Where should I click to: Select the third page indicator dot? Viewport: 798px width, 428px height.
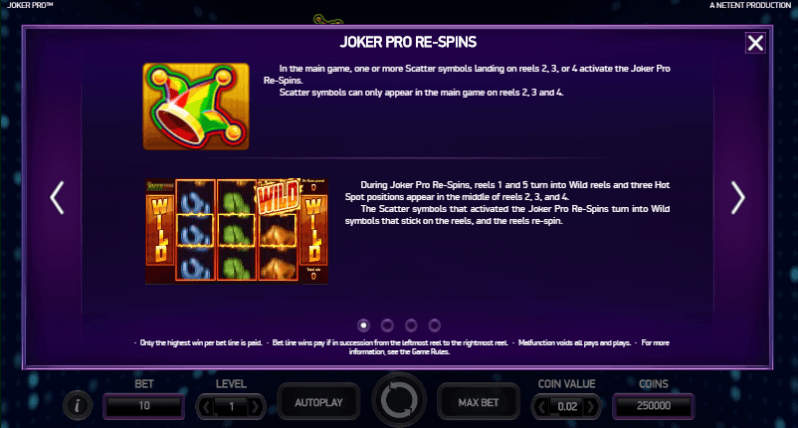(411, 325)
